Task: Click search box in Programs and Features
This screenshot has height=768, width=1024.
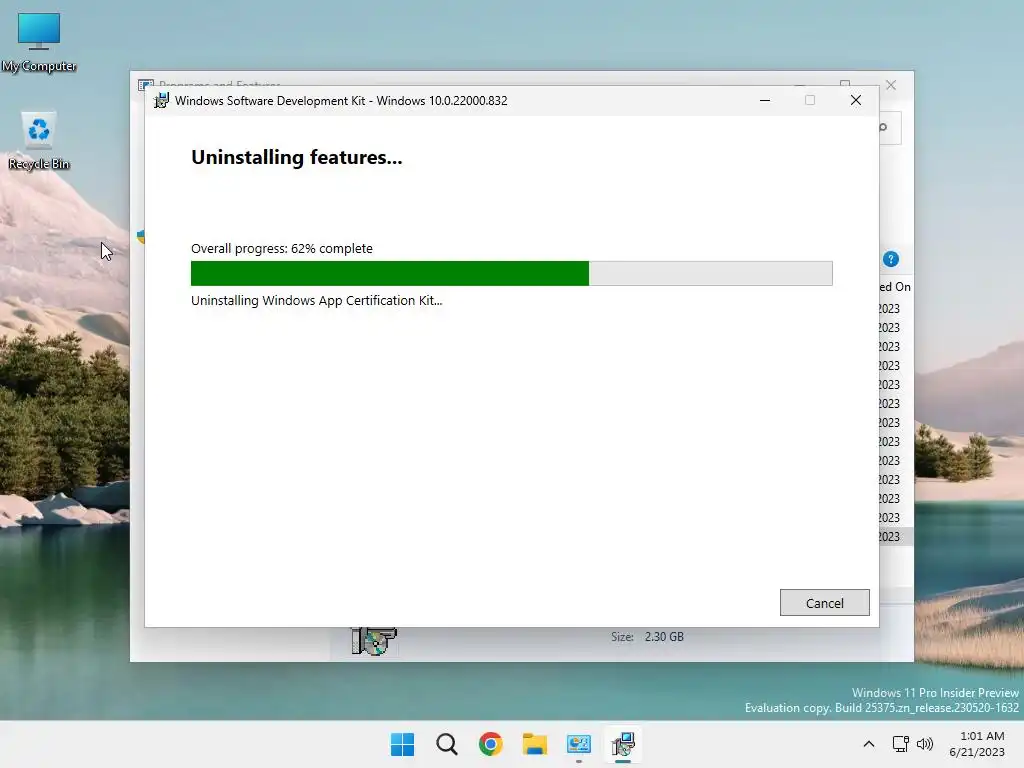Action: point(891,127)
